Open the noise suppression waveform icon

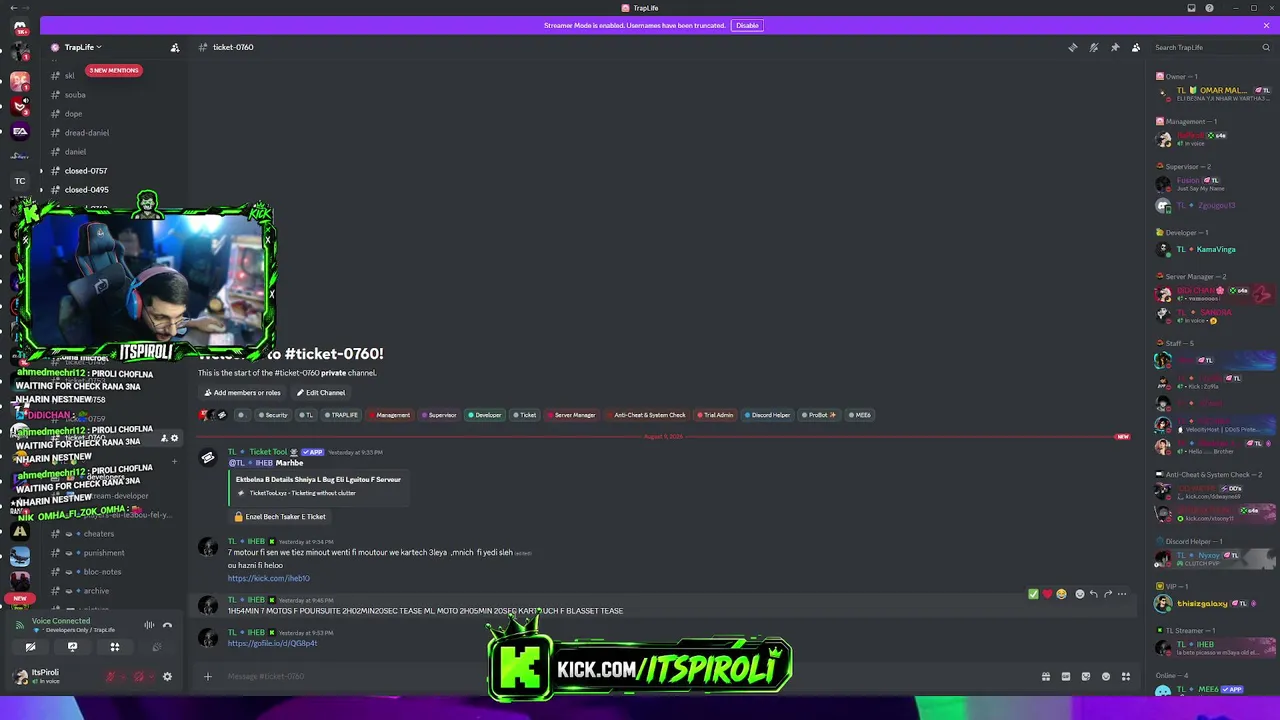click(149, 625)
